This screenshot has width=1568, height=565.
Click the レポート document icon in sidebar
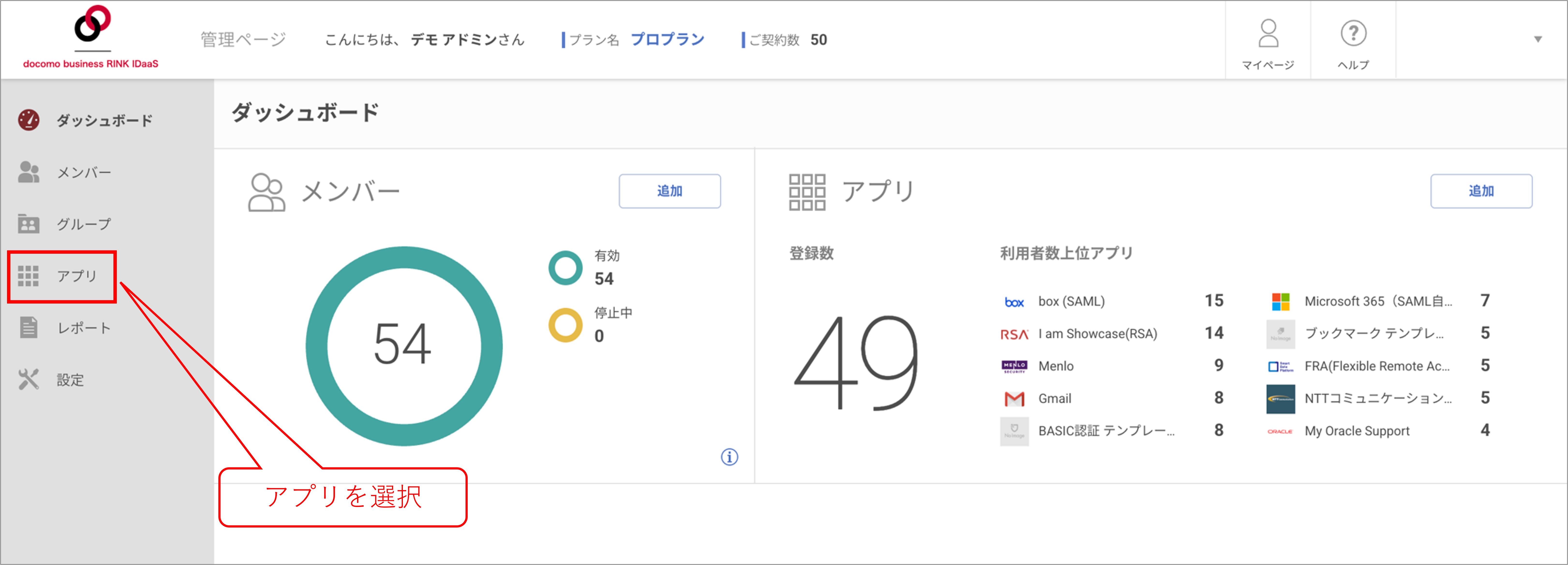(x=29, y=327)
